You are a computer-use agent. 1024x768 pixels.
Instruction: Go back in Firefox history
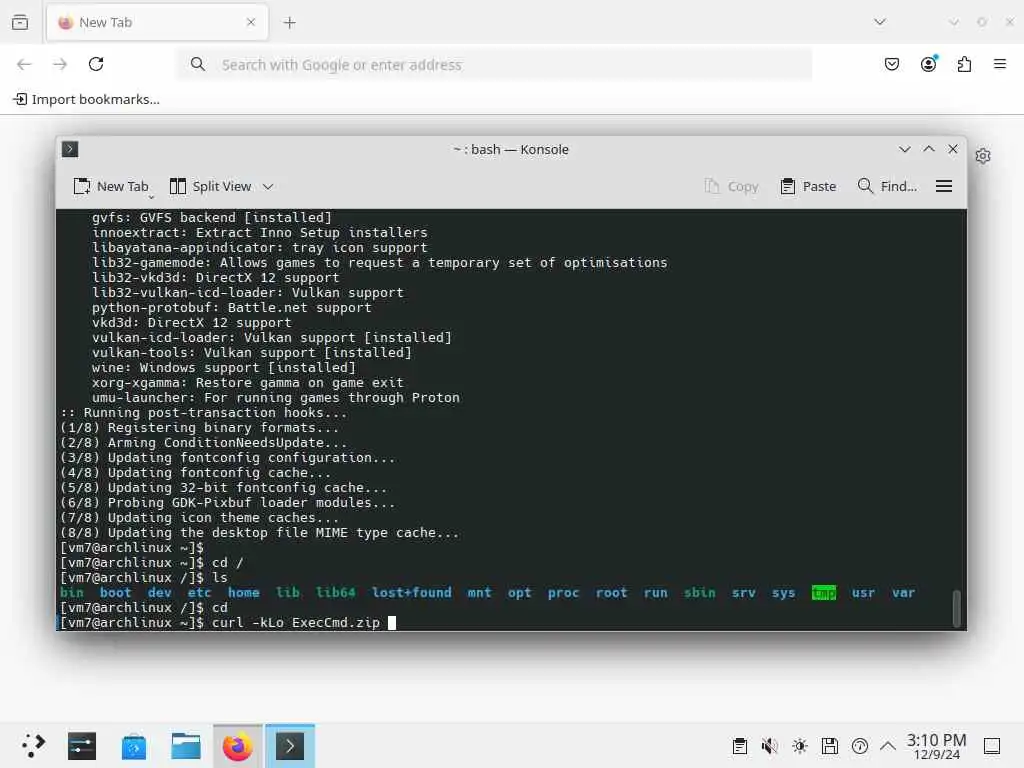(x=24, y=64)
